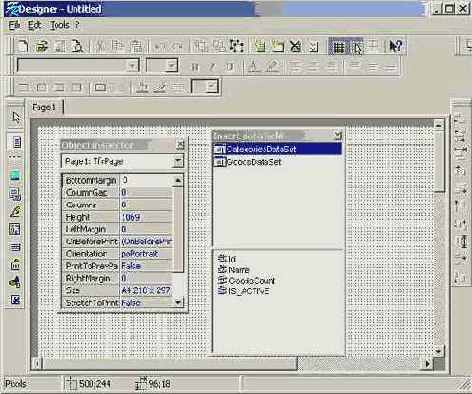Select the subreport object tool
472x394 pixels.
click(15, 194)
